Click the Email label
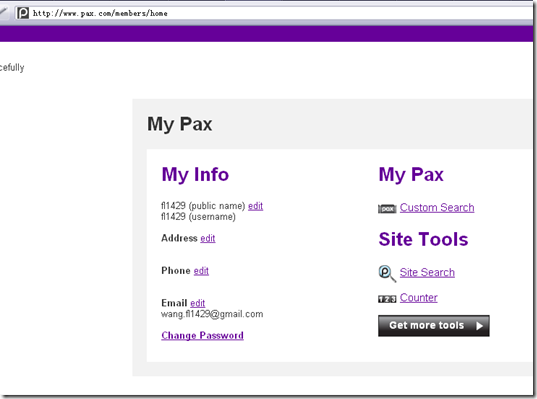Screen dimensions: 537x399 pyautogui.click(x=174, y=303)
